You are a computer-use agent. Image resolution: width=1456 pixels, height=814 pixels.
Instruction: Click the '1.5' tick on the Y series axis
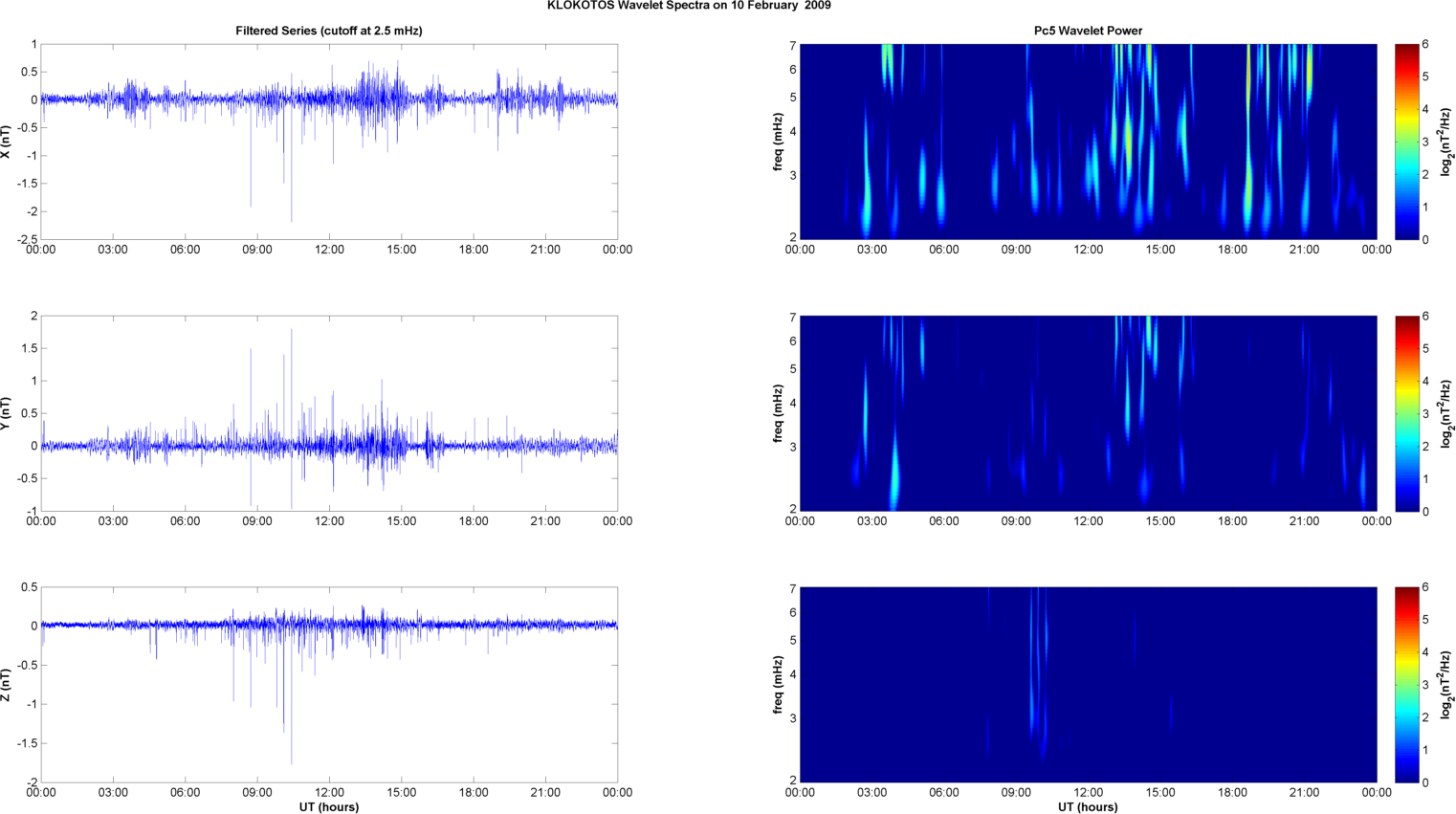30,348
